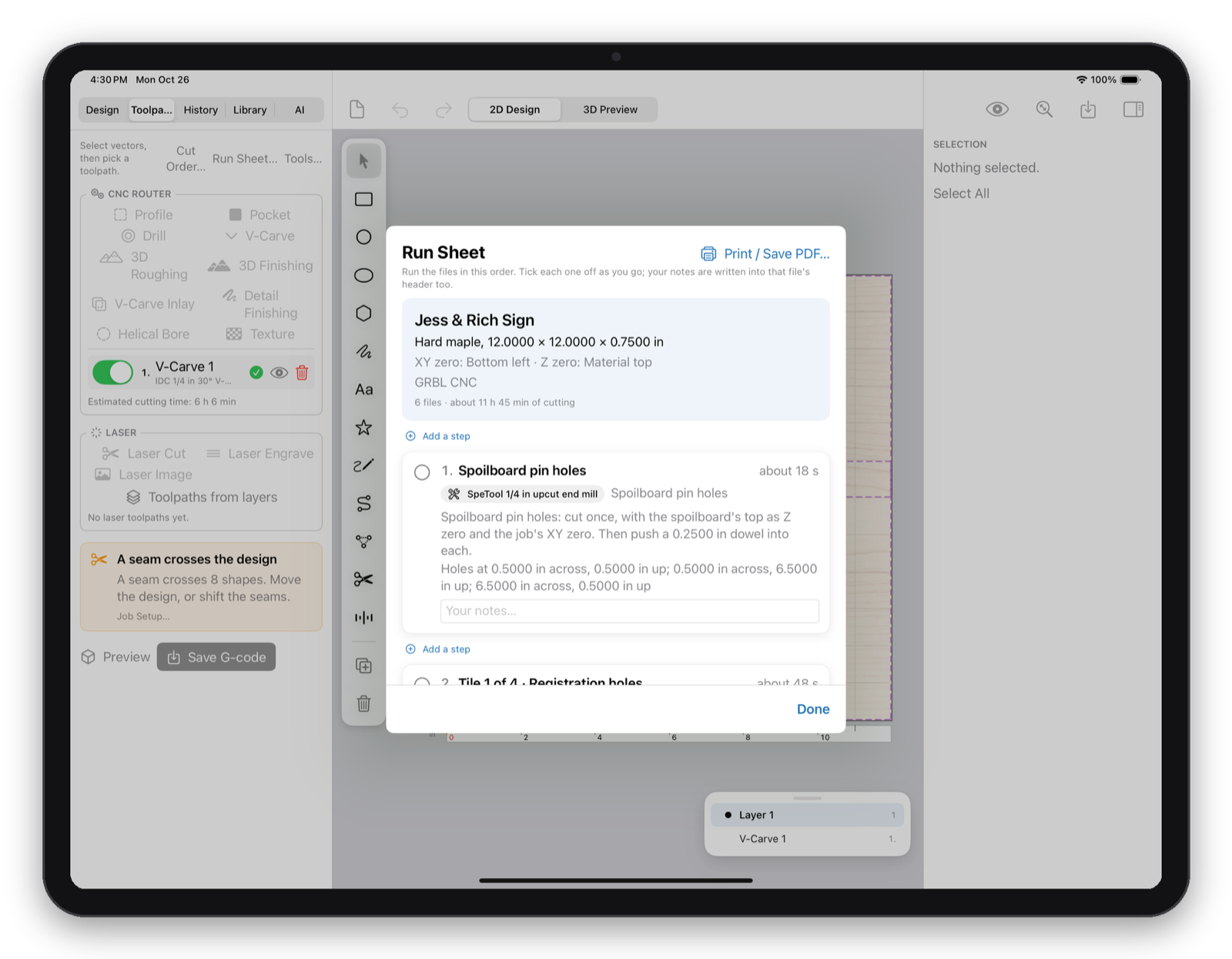Viewport: 1232px width, 959px height.
Task: Click the new document icon
Action: 357,109
